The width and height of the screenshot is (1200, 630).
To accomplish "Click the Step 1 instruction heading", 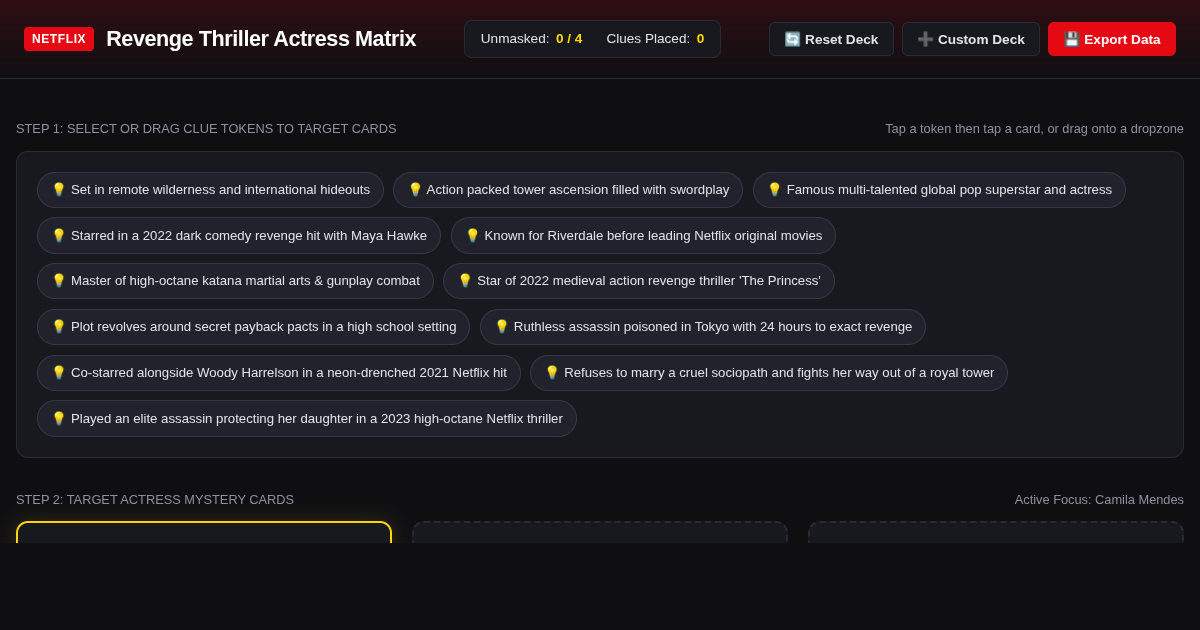I will coord(206,129).
